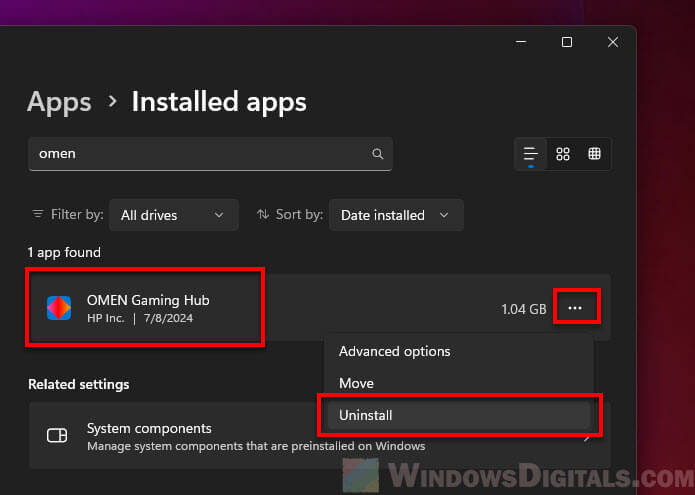Open the three-dot menu for OMEN Gaming Hub
Image resolution: width=695 pixels, height=495 pixels.
pyautogui.click(x=575, y=308)
